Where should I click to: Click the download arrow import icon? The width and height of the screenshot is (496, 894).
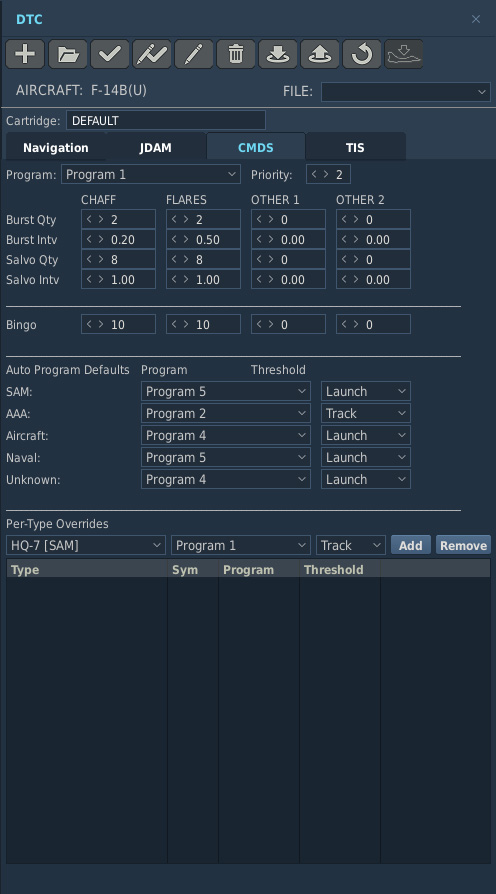coord(278,55)
